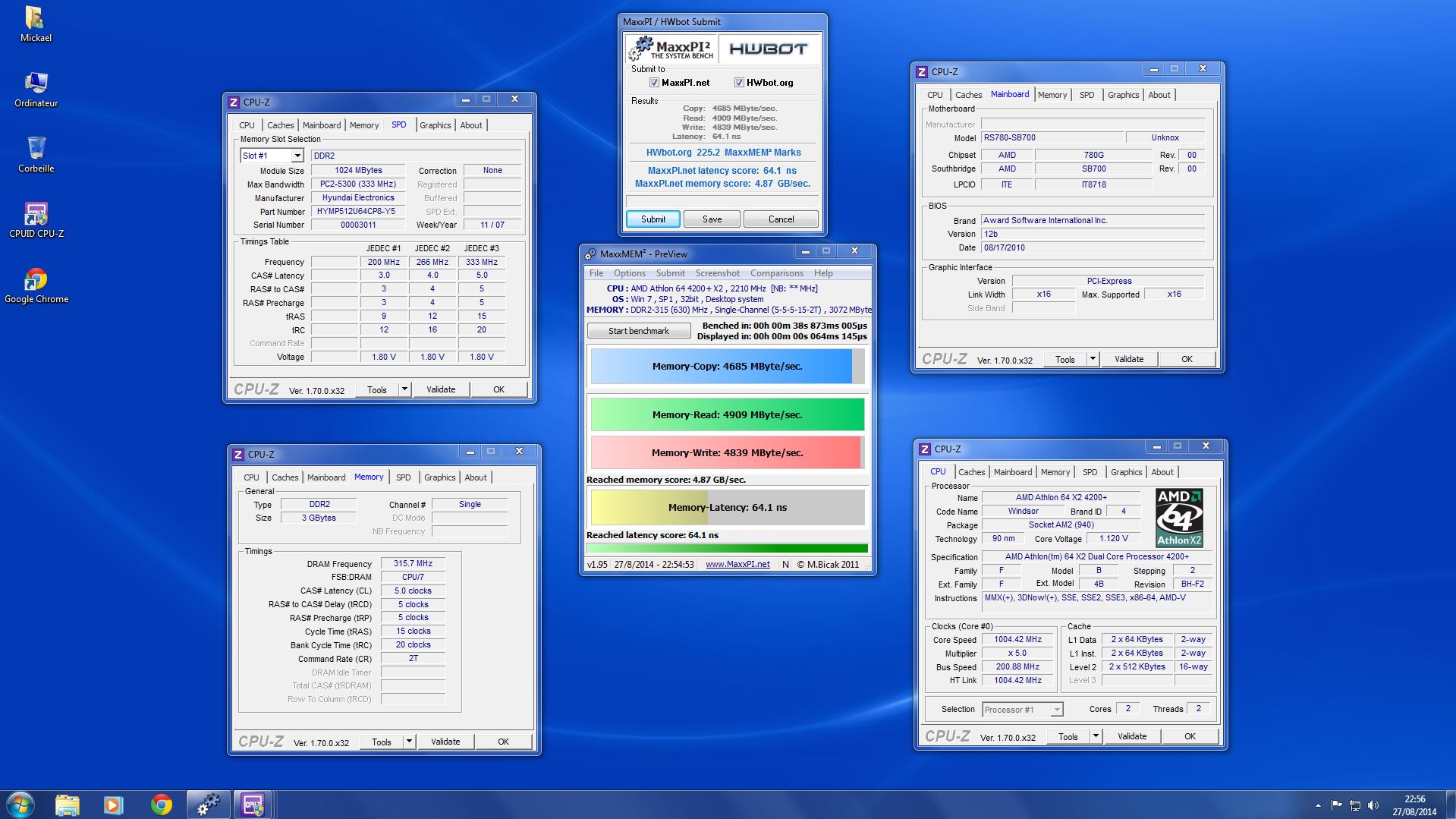Select the MaxxMEM gears taskbar icon
Viewport: 1456px width, 819px height.
tap(208, 805)
